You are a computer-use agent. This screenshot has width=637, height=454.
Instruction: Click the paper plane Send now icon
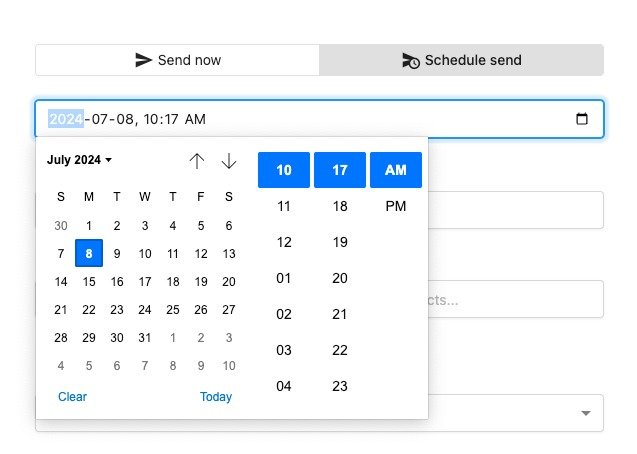click(144, 60)
